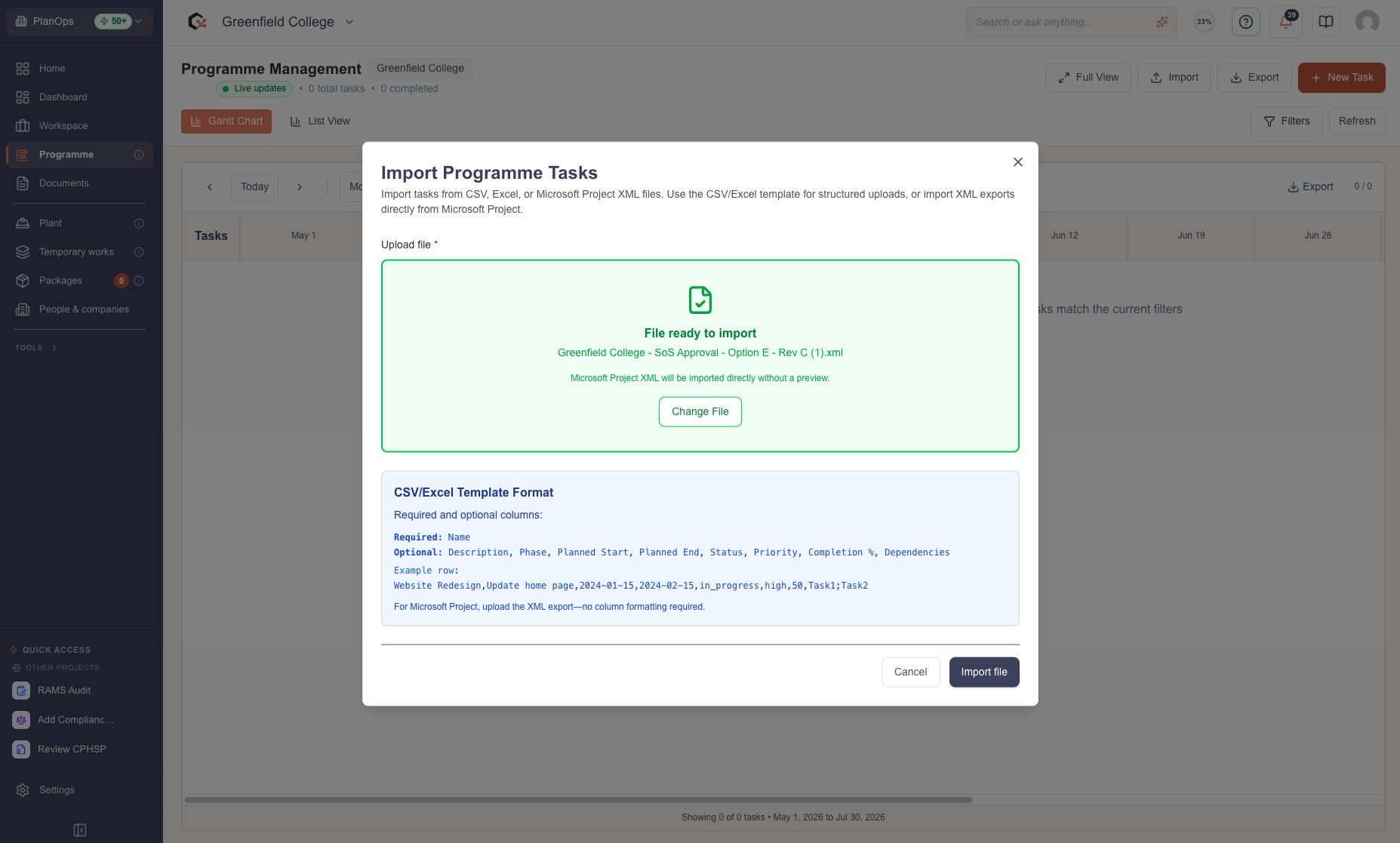Click the Packages count badge
Screen dimensions: 1400x843
point(121,281)
